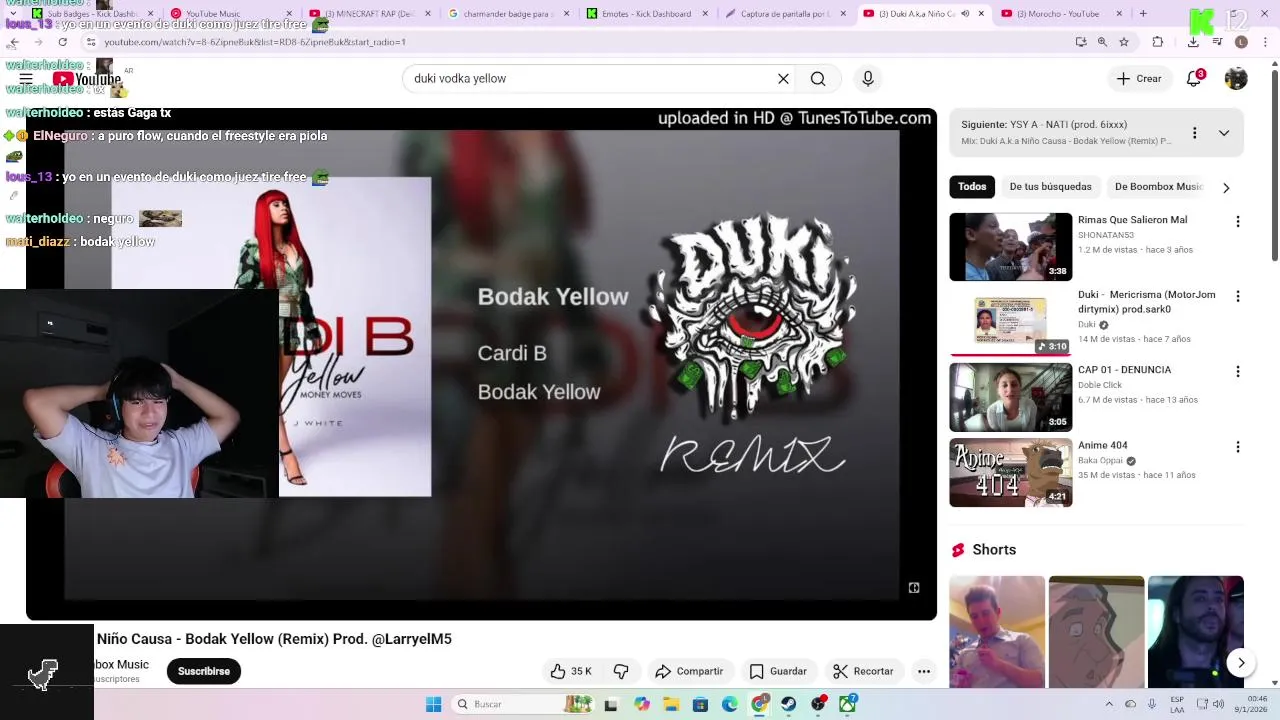1280x720 pixels.
Task: Toggle the video fullscreen icon
Action: point(914,588)
